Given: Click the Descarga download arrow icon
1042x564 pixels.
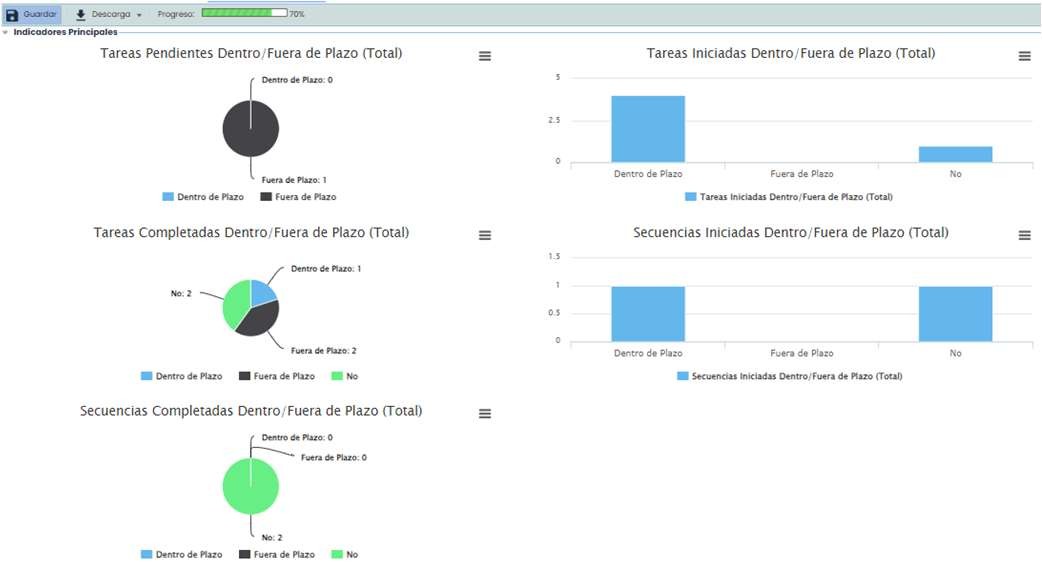Looking at the screenshot, I should click(81, 15).
